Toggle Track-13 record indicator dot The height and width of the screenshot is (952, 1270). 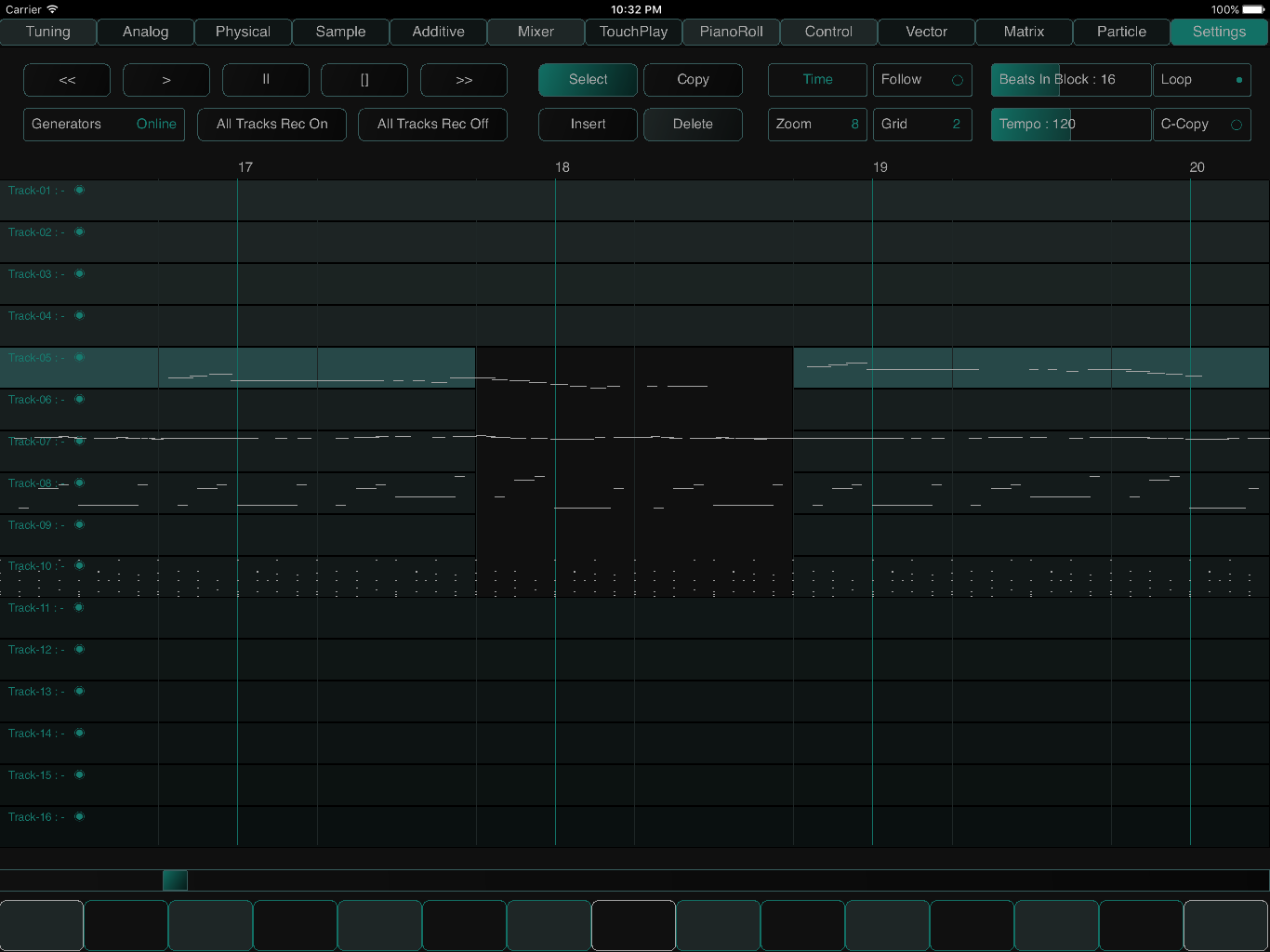tap(79, 691)
